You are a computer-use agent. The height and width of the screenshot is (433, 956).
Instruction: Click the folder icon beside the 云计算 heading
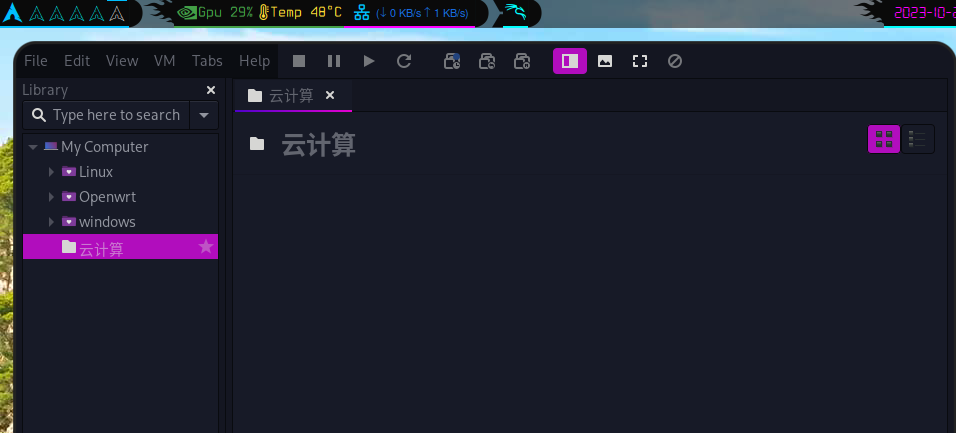click(x=257, y=144)
